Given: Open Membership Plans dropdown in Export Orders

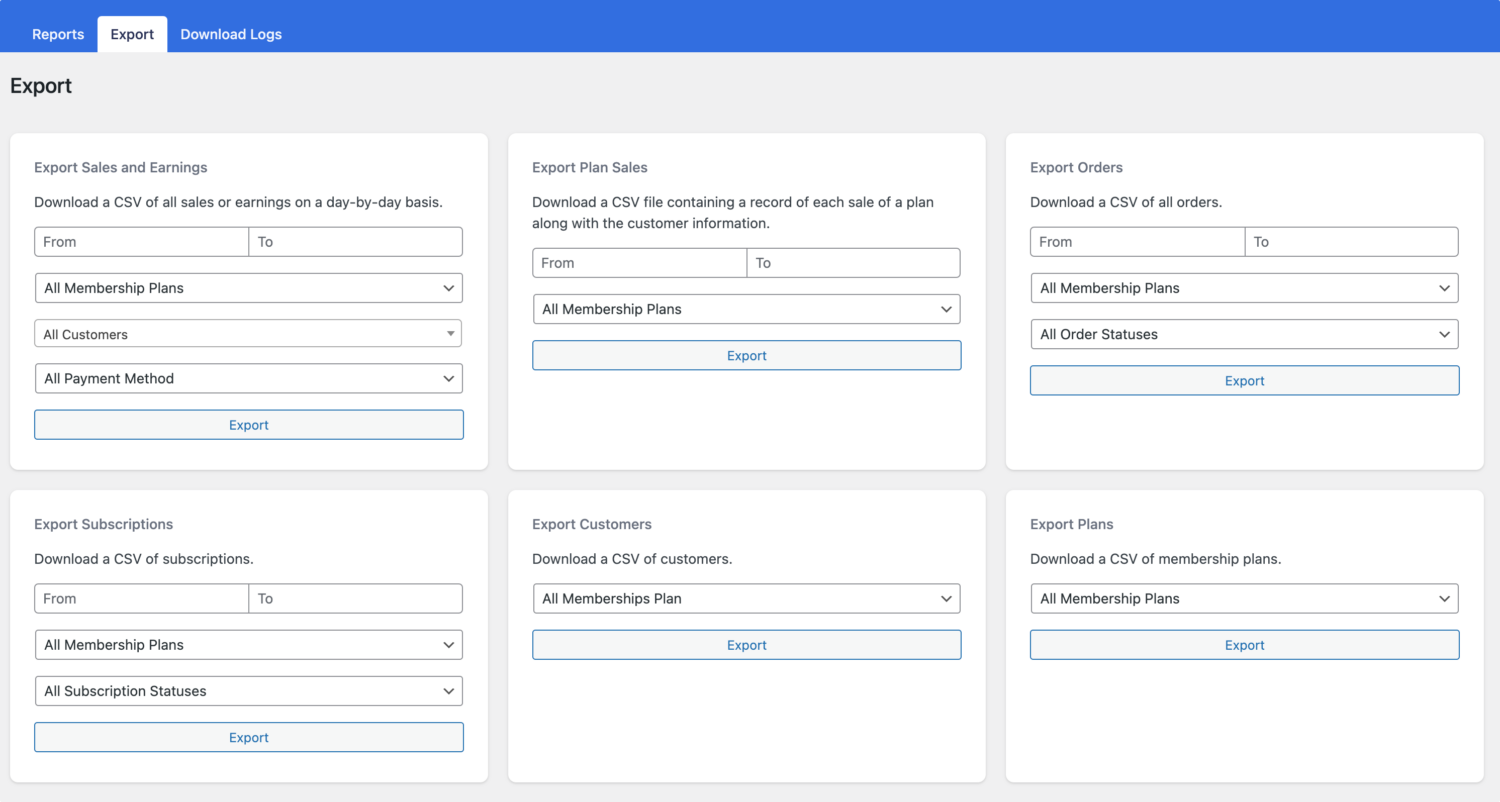Looking at the screenshot, I should point(1245,288).
